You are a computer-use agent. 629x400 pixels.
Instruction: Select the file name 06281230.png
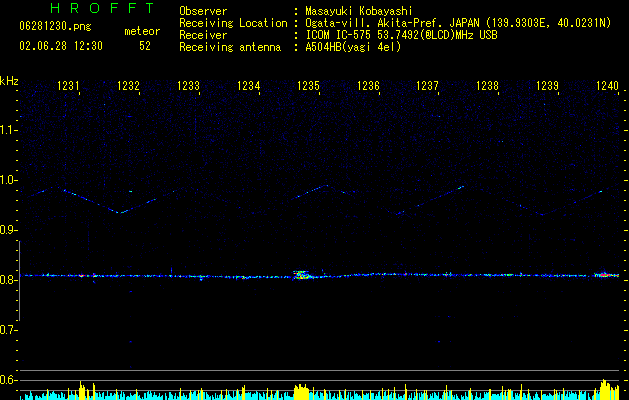click(55, 27)
